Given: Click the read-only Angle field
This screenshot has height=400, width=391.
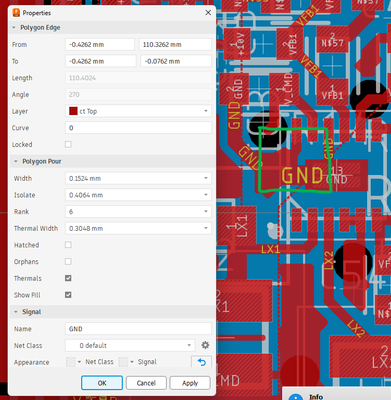Looking at the screenshot, I should pos(138,94).
